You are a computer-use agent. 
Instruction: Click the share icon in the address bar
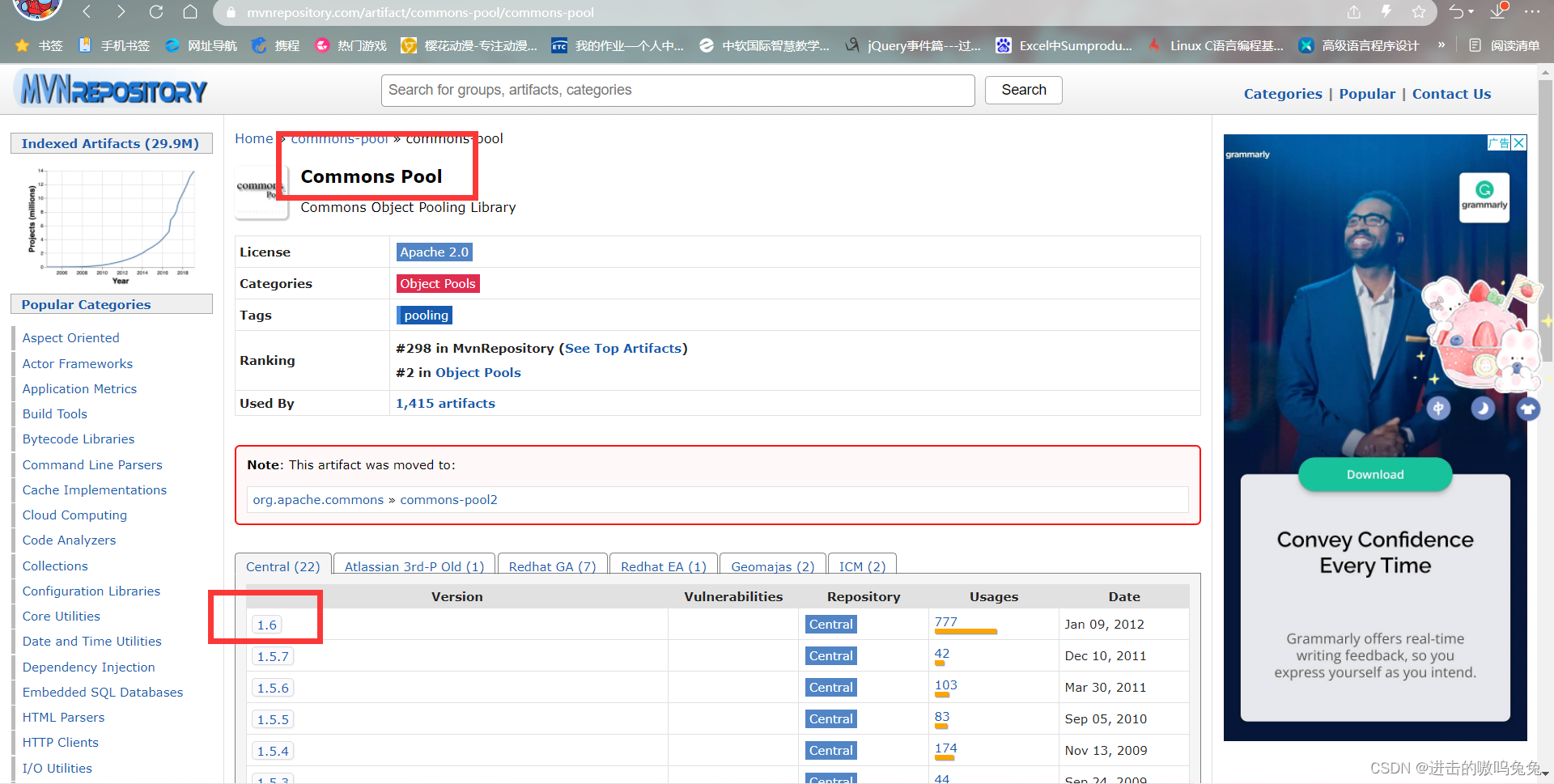[1354, 11]
